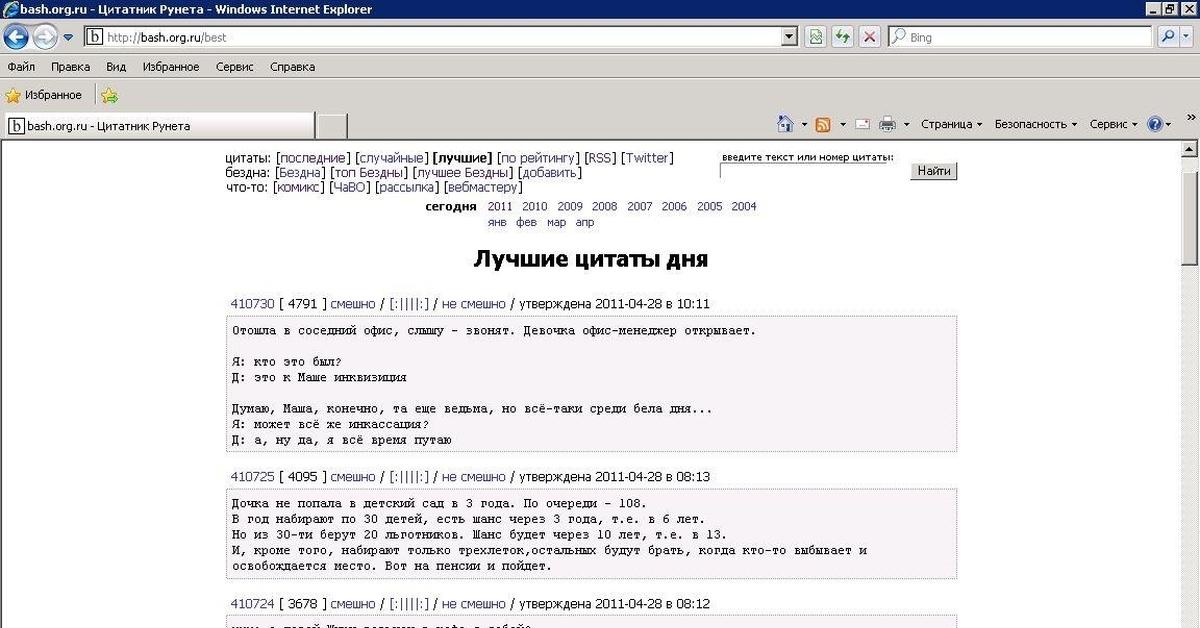Open the Правка menu

click(x=70, y=67)
